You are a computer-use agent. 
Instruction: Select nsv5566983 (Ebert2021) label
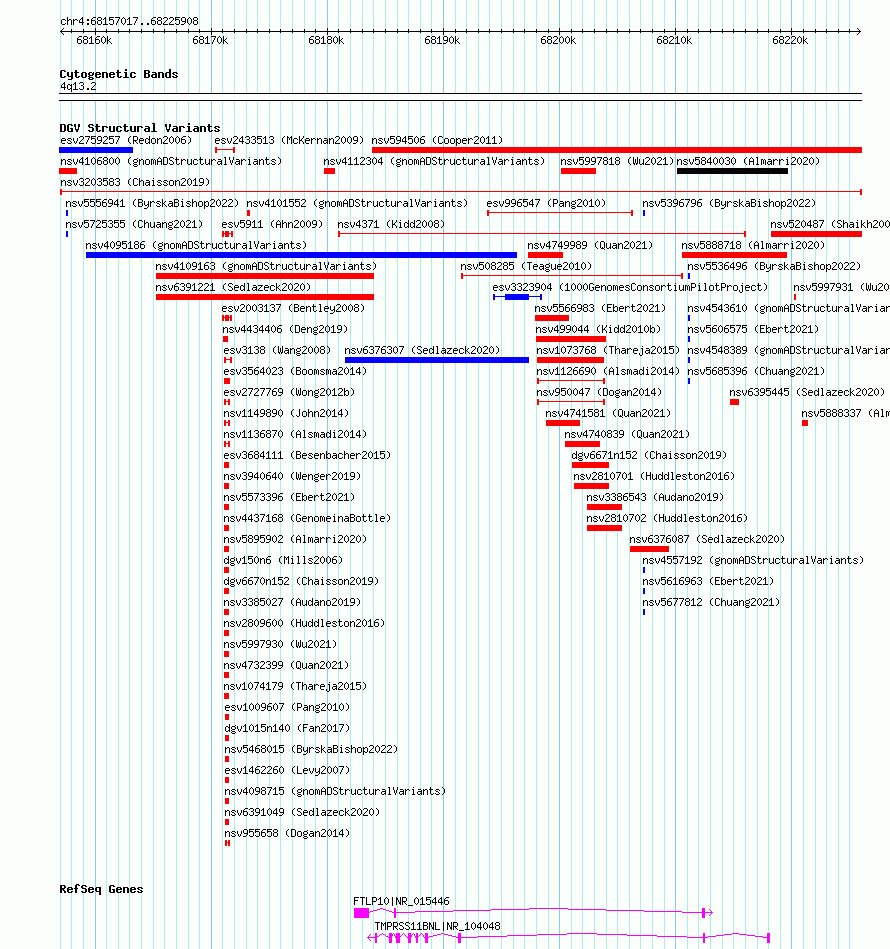coord(600,308)
